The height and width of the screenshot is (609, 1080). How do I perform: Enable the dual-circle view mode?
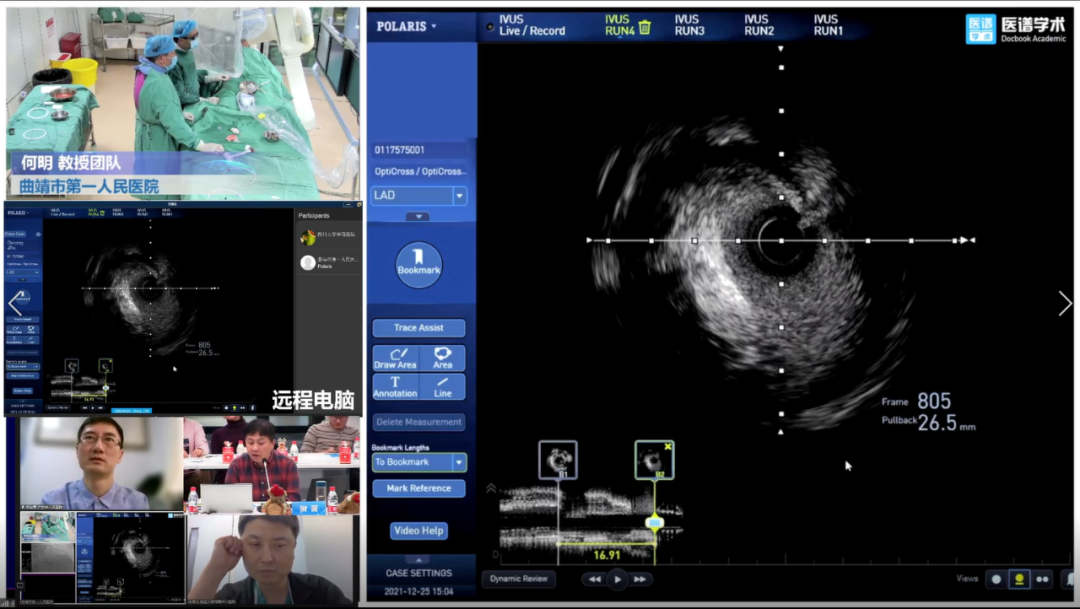[x=1043, y=579]
